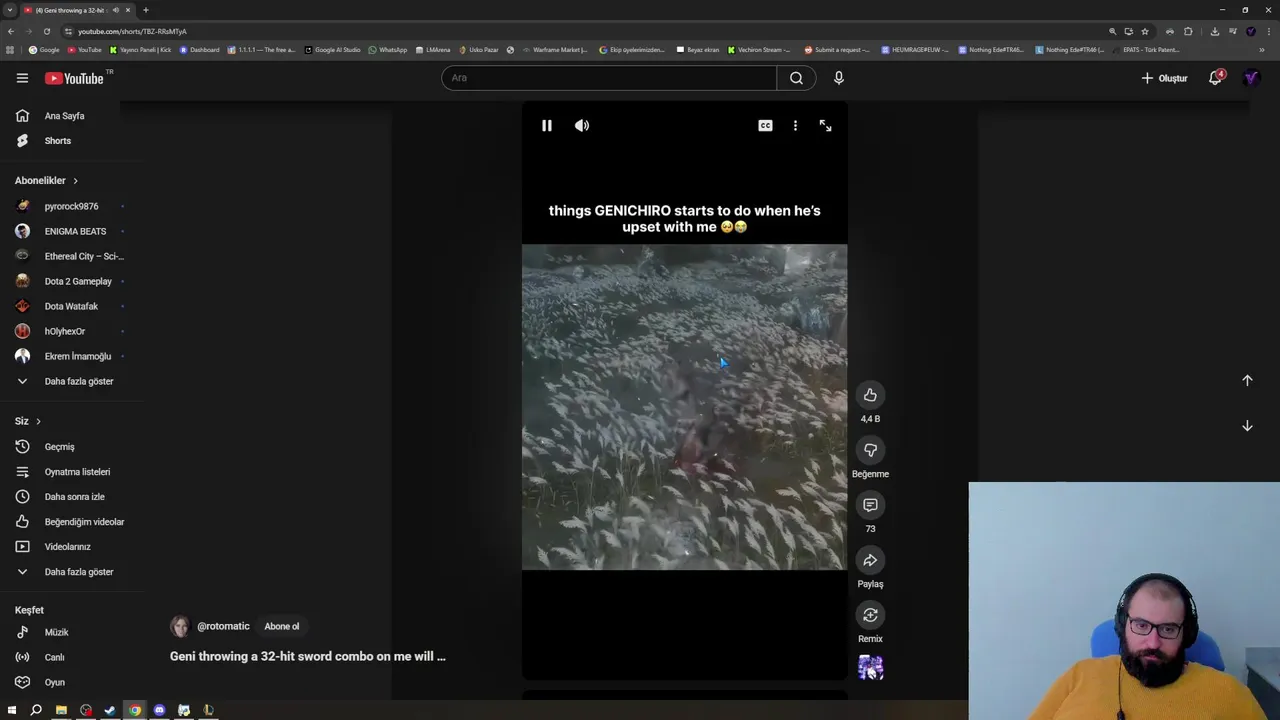Open the Dota Watafak subscription
The image size is (1280, 720).
point(70,306)
